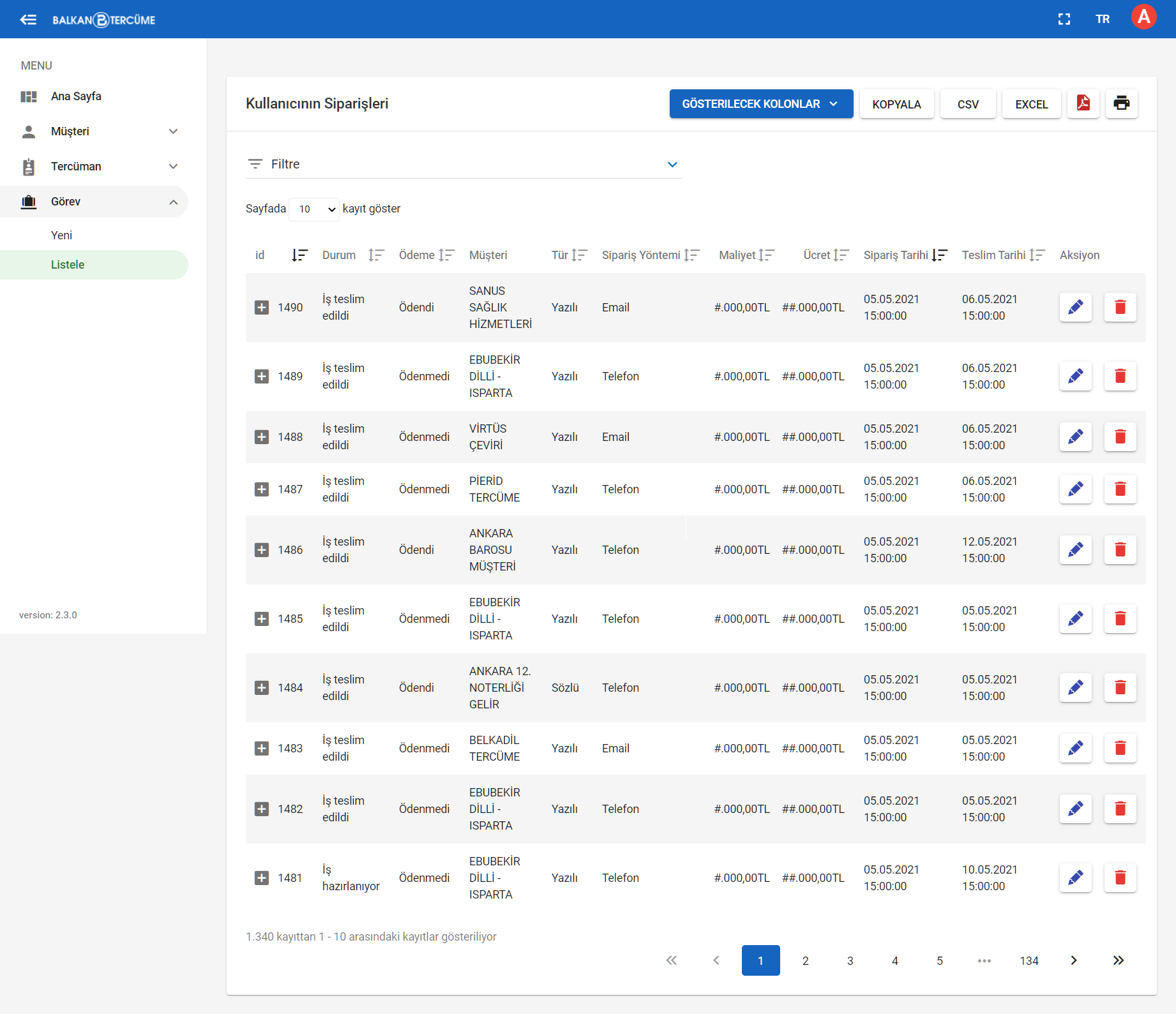1176x1014 pixels.
Task: Open the records-per-page dropdown showing 10
Action: [x=314, y=209]
